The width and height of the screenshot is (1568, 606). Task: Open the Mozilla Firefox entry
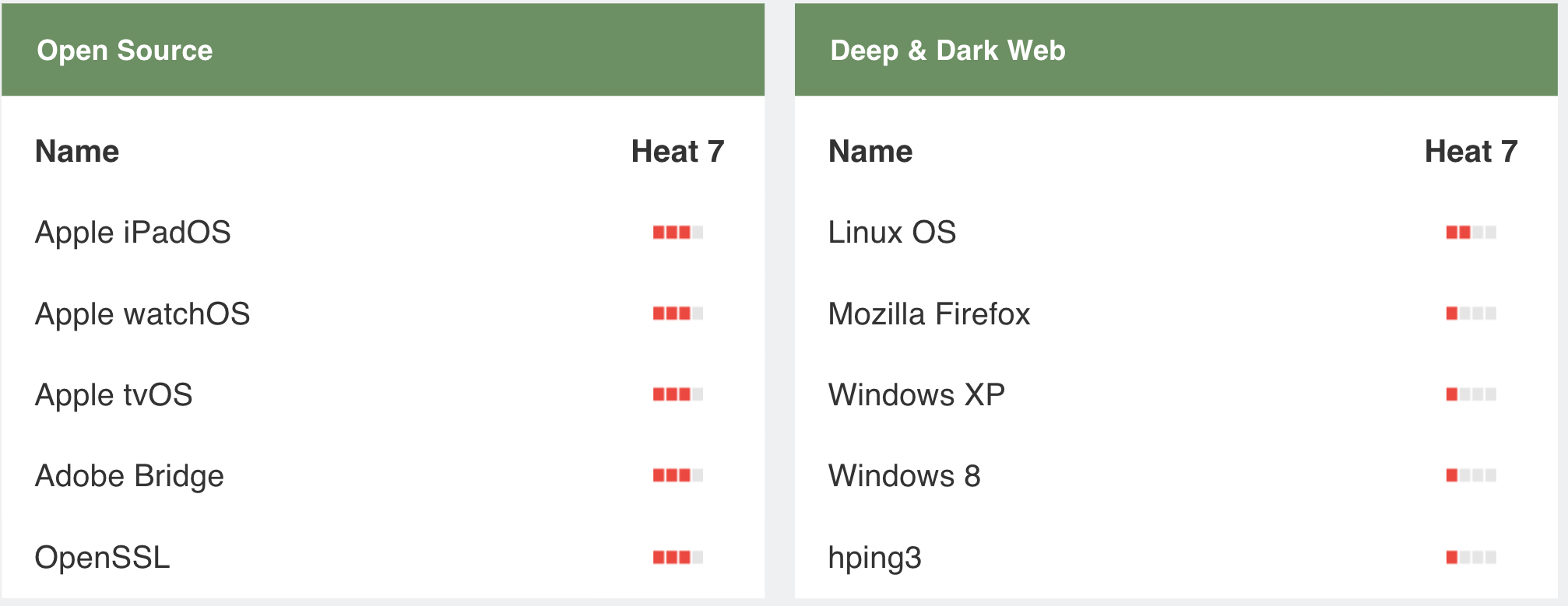click(929, 314)
